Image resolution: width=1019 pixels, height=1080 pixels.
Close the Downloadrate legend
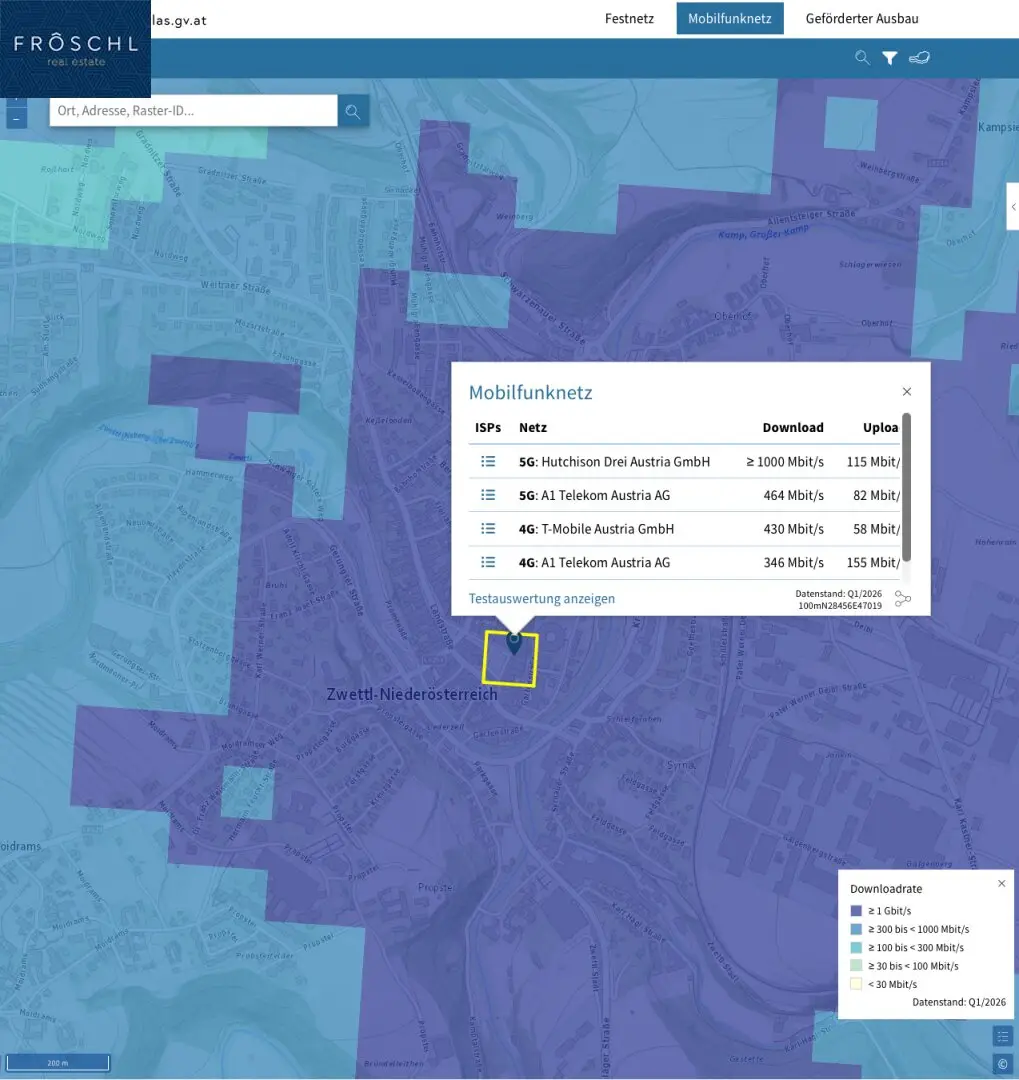(x=1002, y=884)
